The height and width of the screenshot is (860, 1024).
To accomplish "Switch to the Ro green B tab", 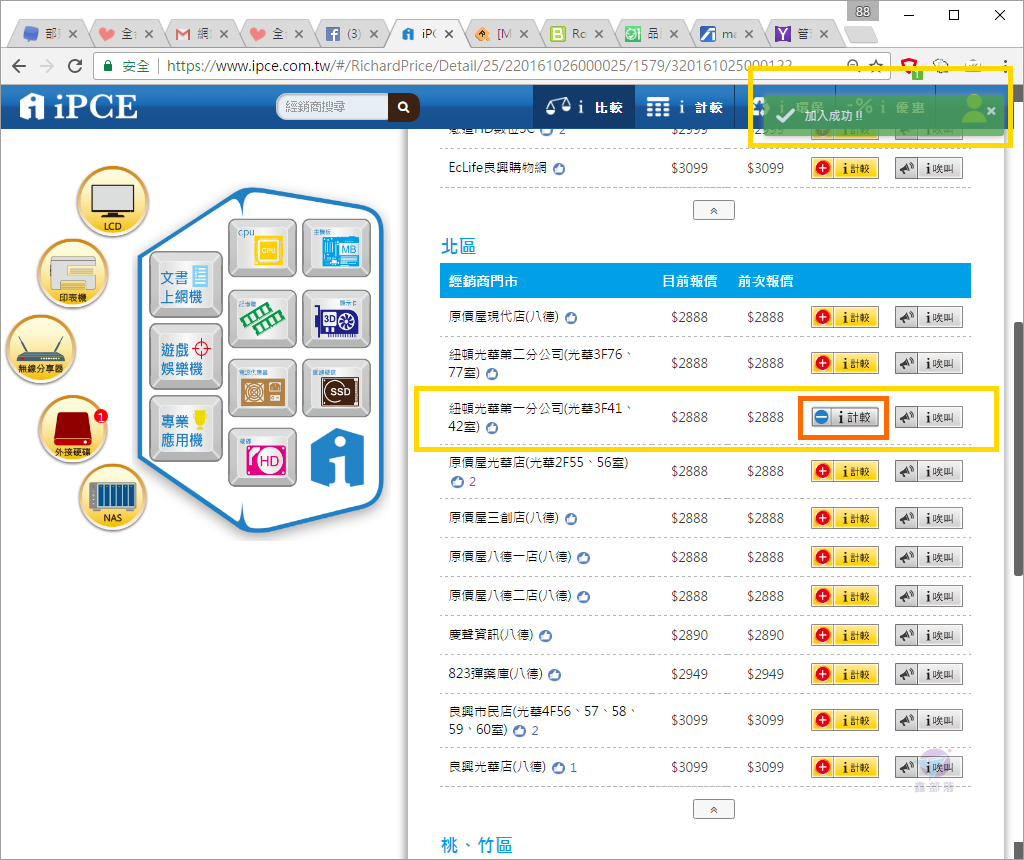I will 578,34.
